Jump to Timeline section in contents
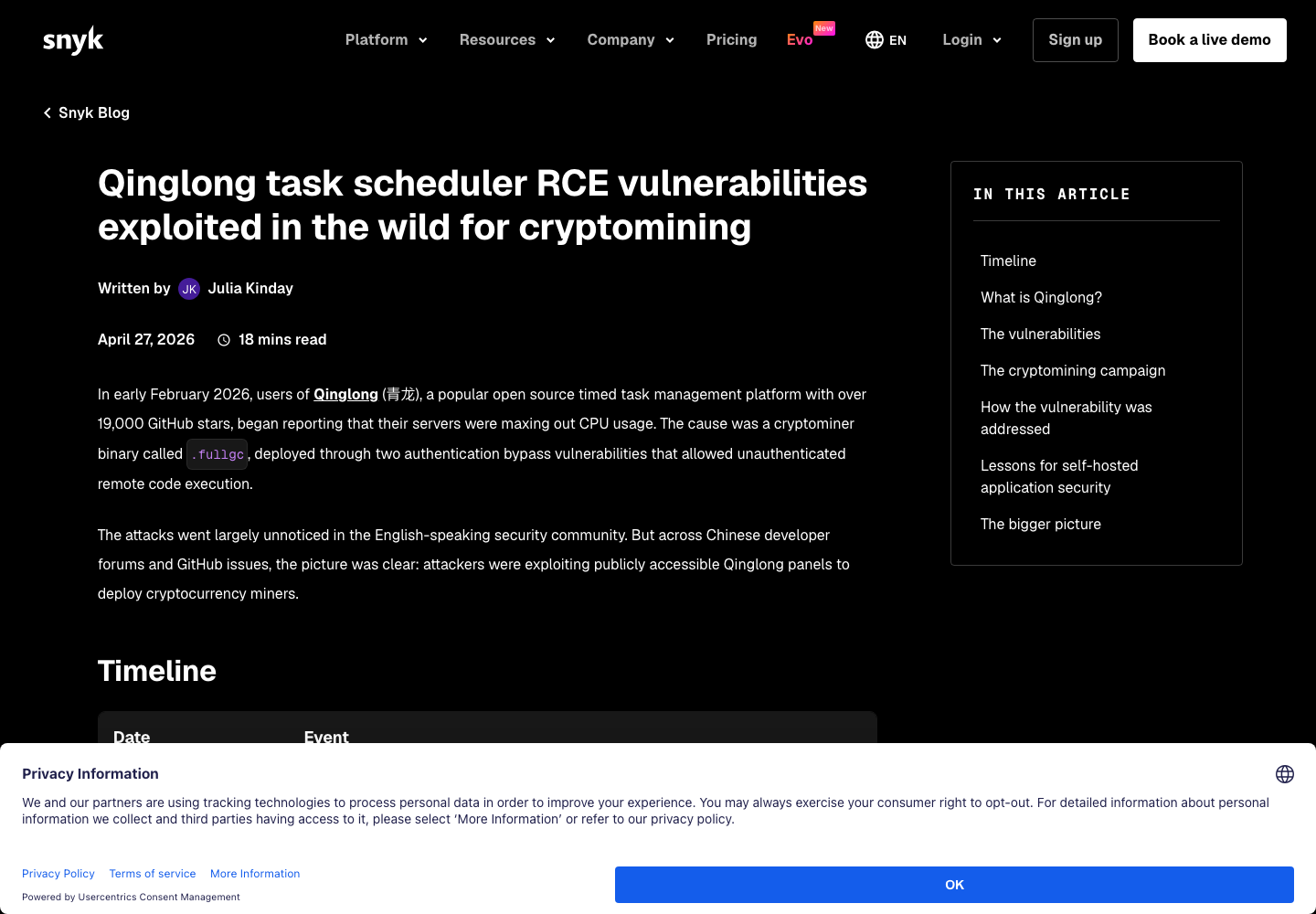 click(x=1009, y=260)
